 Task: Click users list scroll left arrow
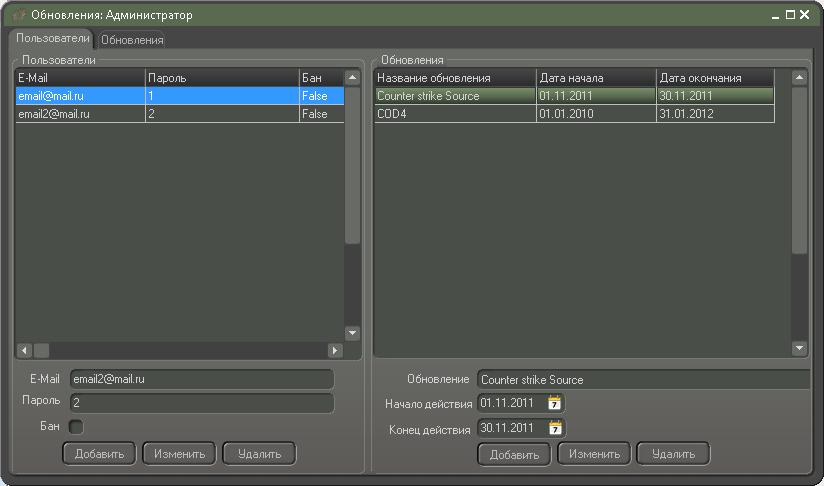tap(25, 350)
